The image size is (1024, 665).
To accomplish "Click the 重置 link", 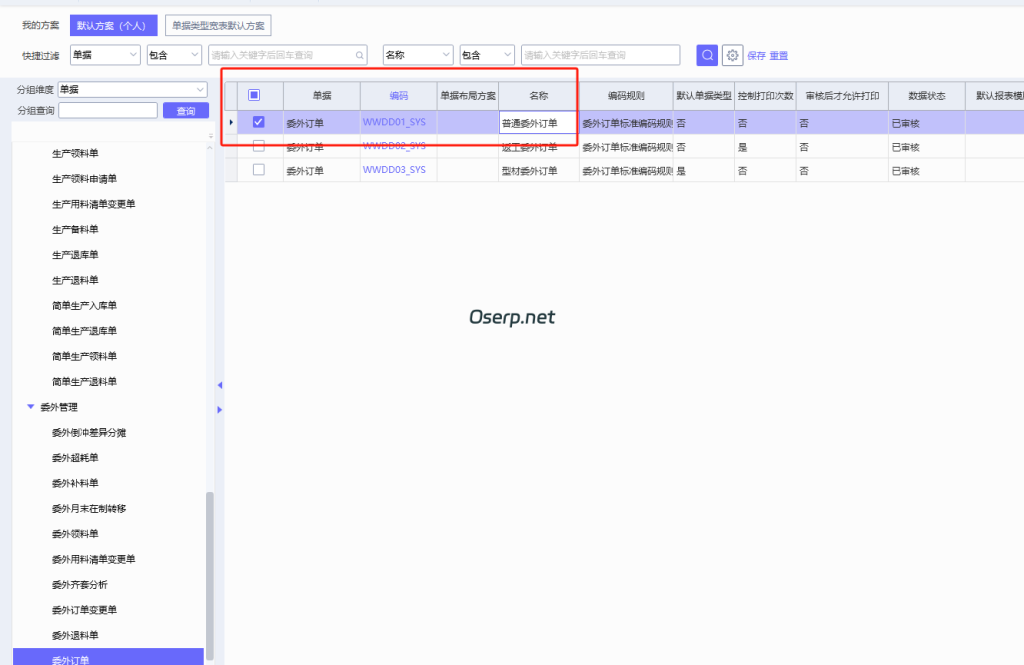I will coord(779,56).
